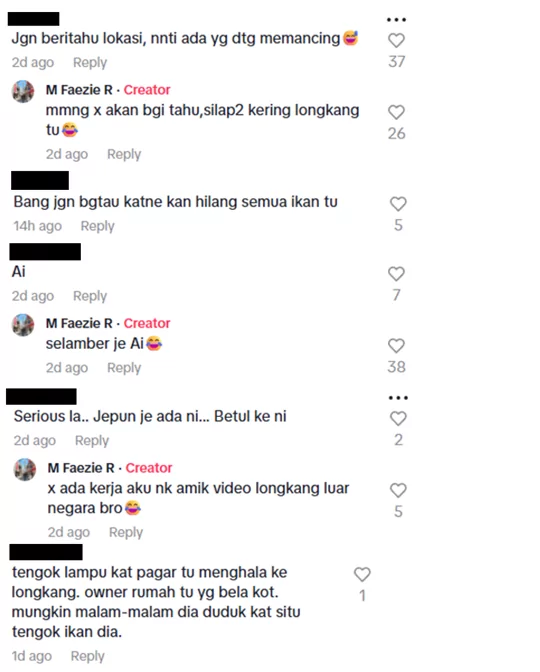Like the 'Serious la.. Jepun' comment
Image resolution: width=540 pixels, height=672 pixels.
tap(398, 419)
